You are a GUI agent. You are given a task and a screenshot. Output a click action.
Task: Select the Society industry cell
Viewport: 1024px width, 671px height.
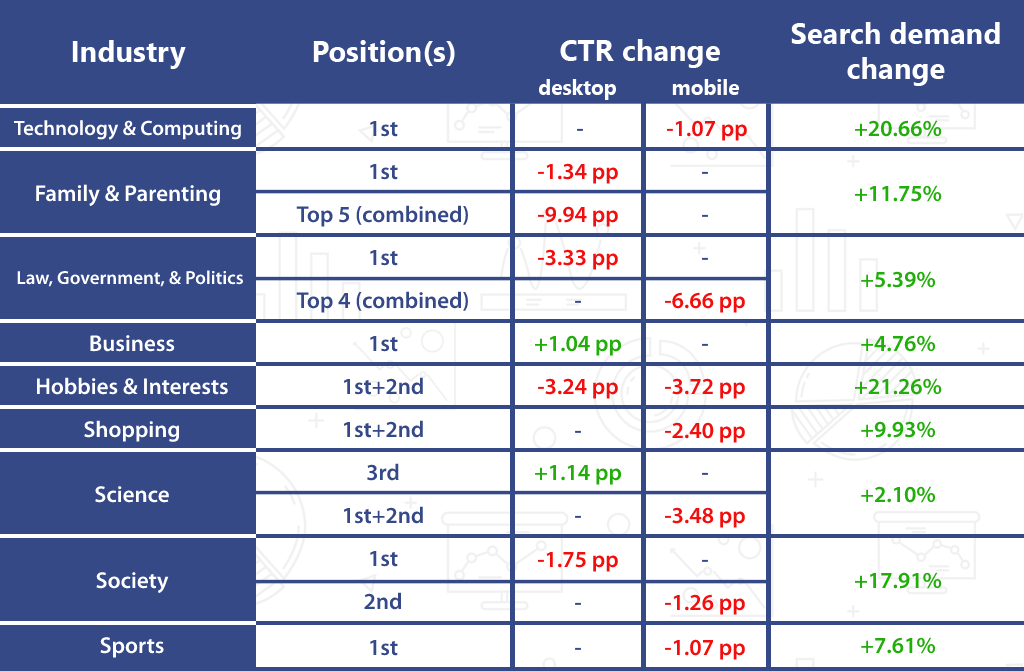[131, 581]
